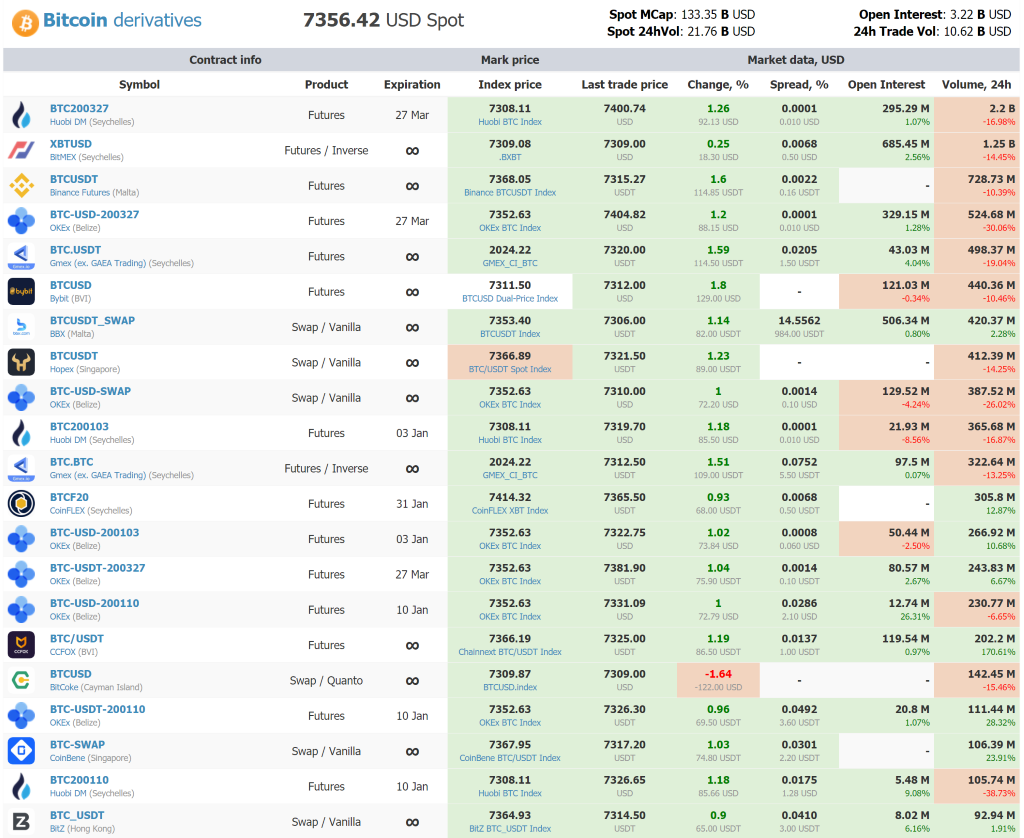Click the CoinFLEX exchange icon
This screenshot has height=838, width=1024.
(20, 503)
